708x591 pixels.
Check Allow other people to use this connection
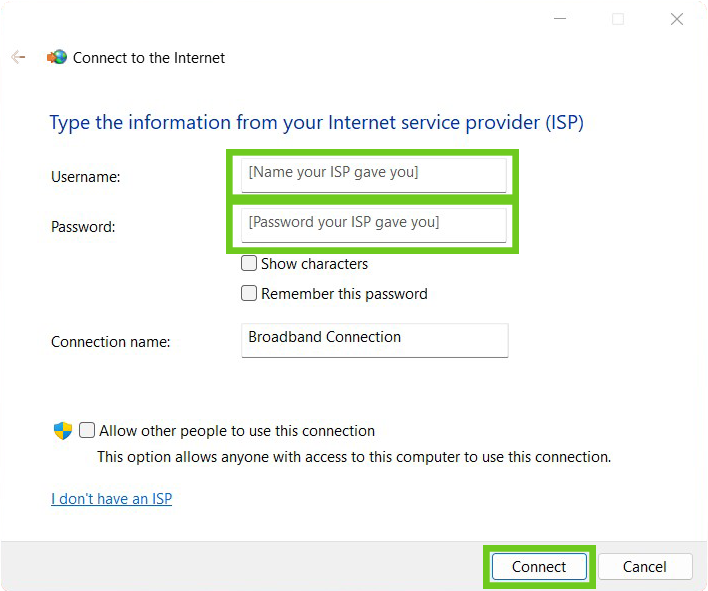pos(88,431)
